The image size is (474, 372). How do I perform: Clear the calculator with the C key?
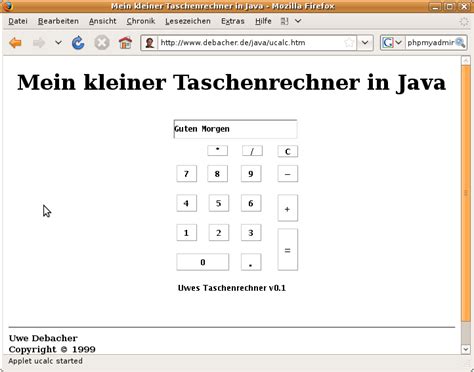(x=288, y=152)
